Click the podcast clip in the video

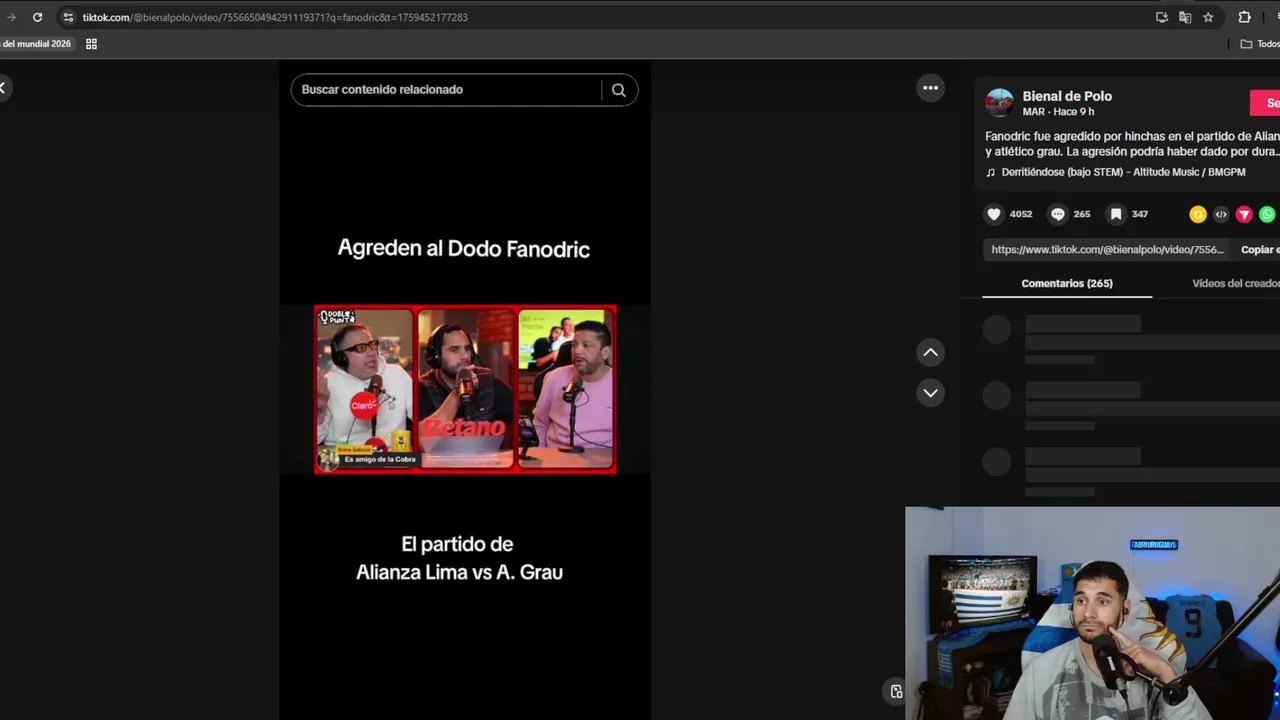(465, 389)
